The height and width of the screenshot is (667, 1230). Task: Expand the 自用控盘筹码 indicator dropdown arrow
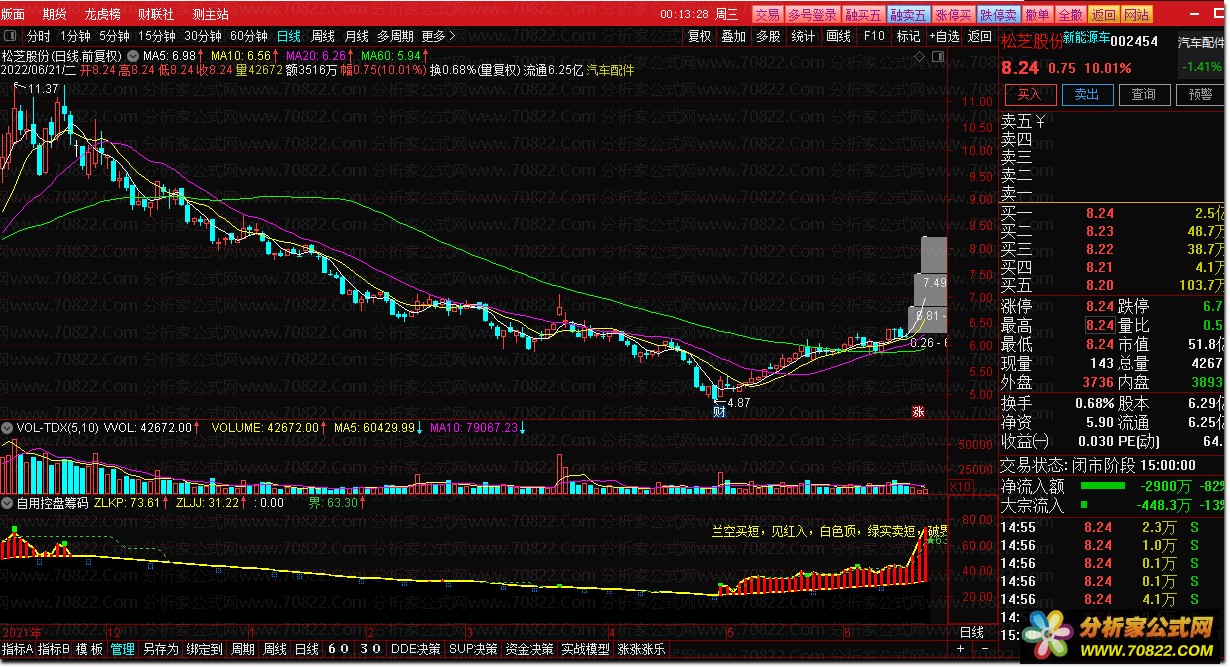point(9,502)
